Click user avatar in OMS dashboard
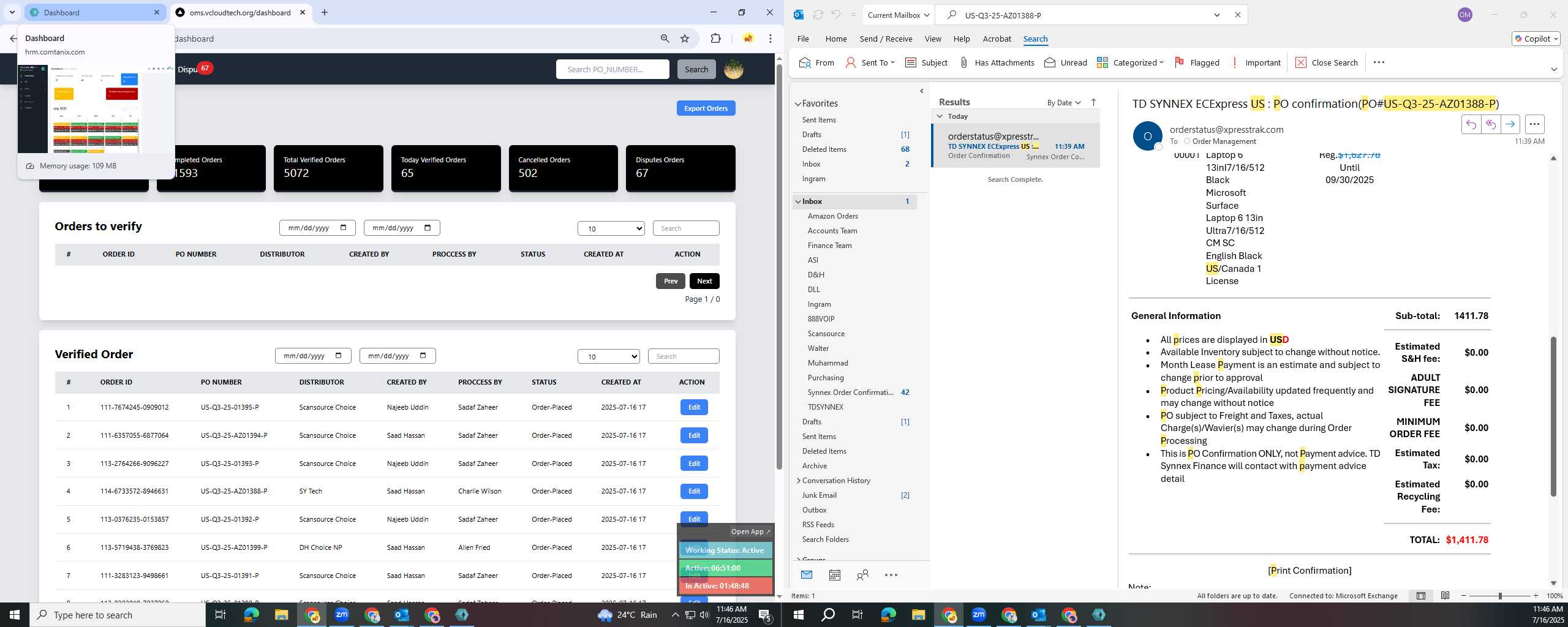The image size is (1568, 627). (734, 69)
